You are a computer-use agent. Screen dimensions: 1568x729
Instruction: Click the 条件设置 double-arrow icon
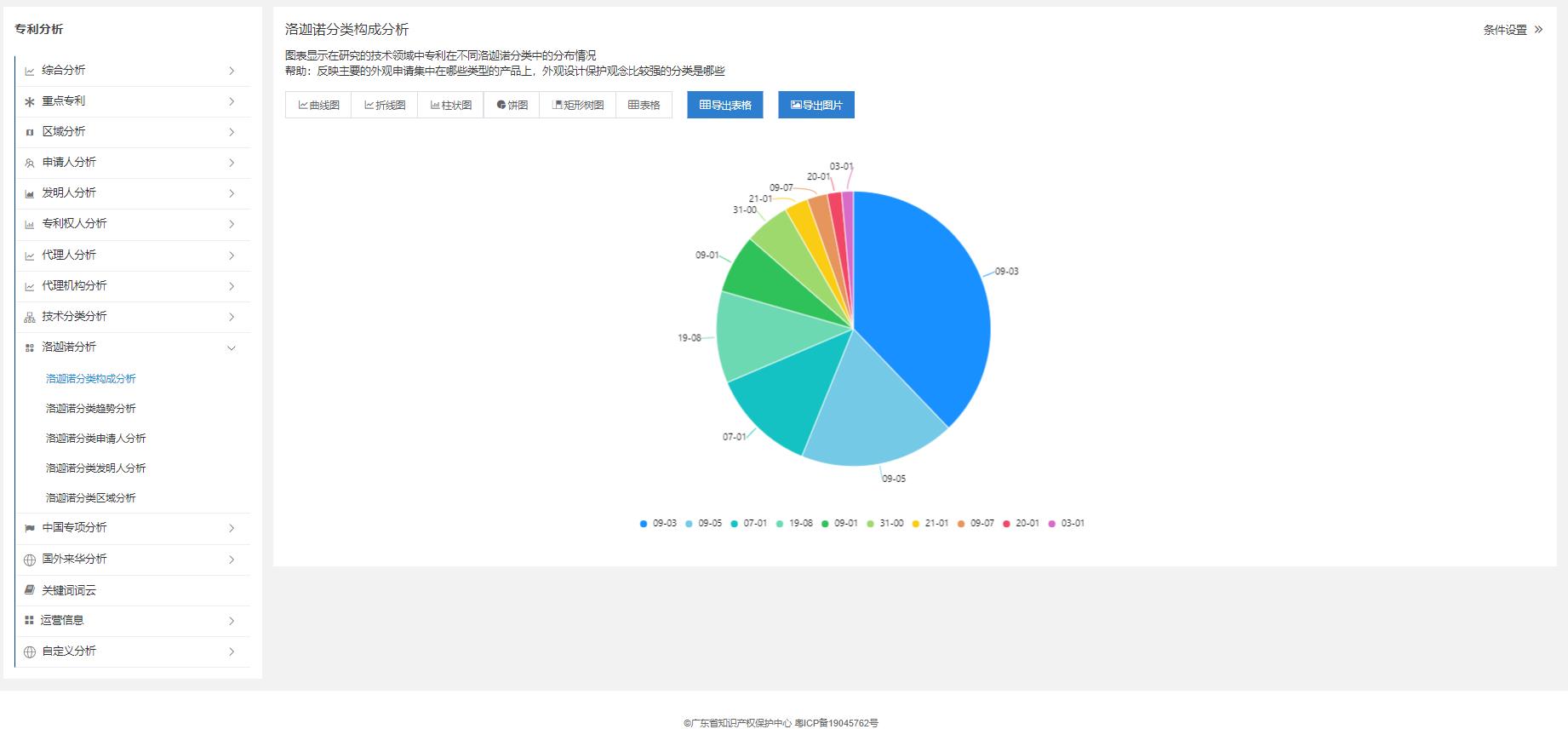pos(1538,30)
